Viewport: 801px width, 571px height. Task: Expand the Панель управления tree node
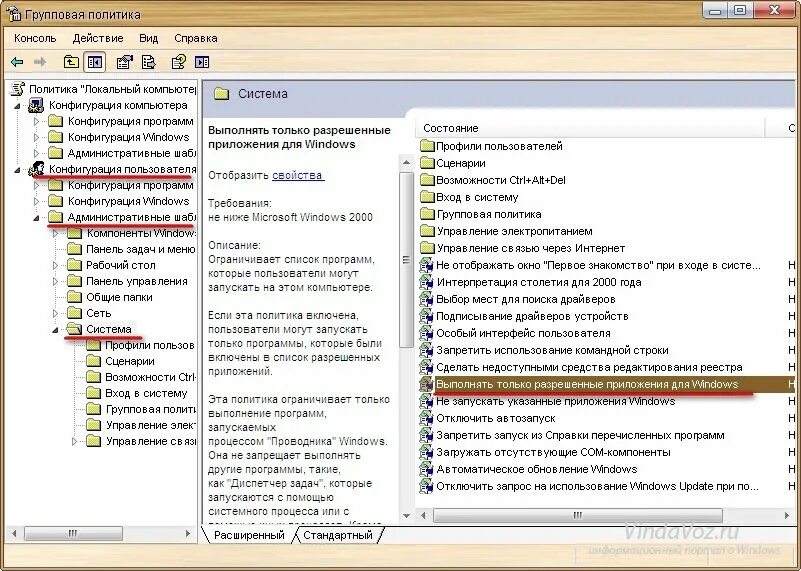click(x=56, y=281)
